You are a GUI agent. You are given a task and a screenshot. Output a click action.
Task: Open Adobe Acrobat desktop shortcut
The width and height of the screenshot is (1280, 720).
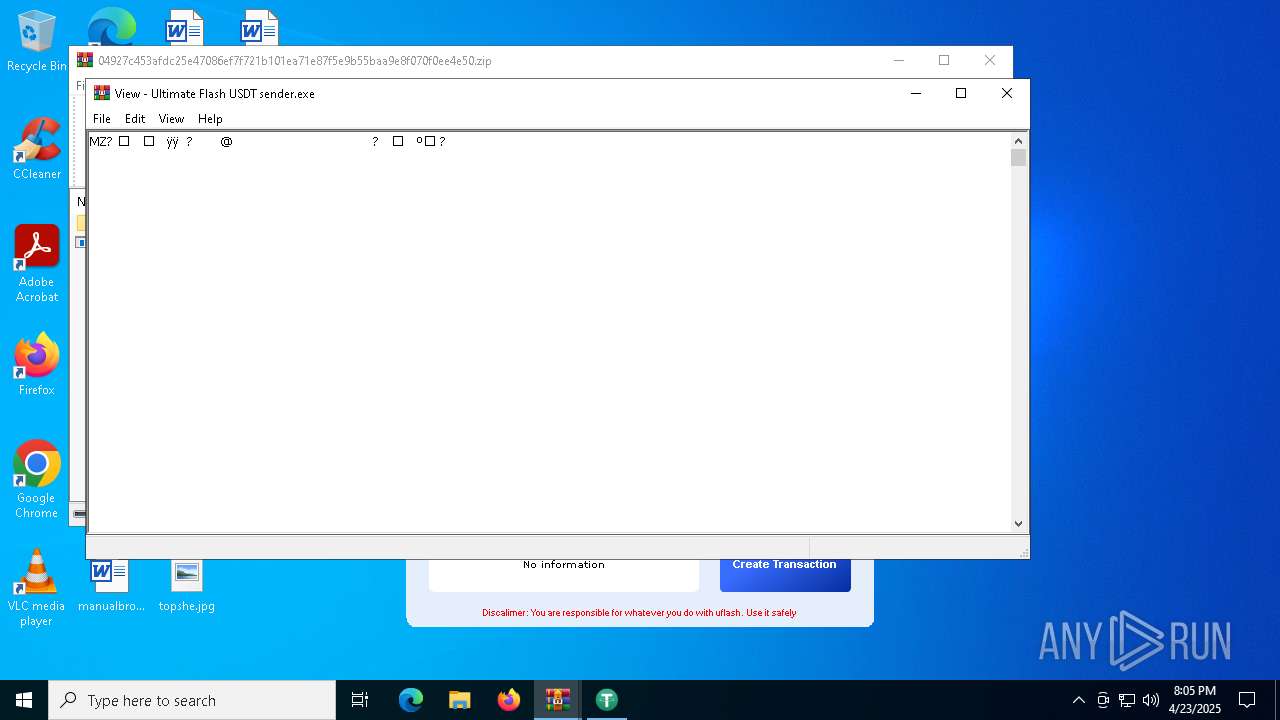tap(37, 264)
